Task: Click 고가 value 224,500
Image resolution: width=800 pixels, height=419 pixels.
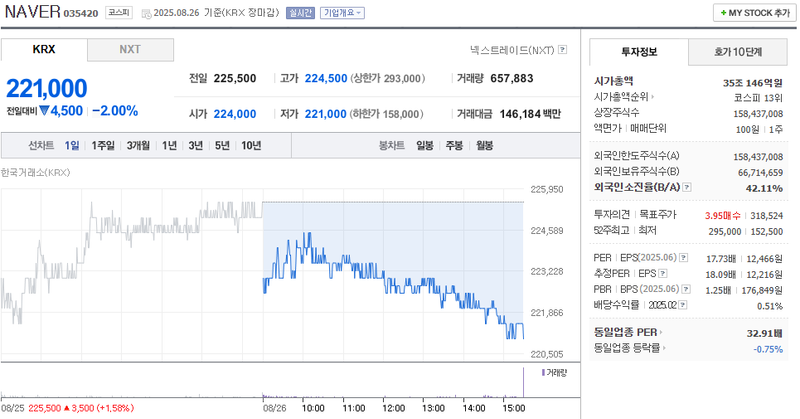Action: click(x=326, y=79)
